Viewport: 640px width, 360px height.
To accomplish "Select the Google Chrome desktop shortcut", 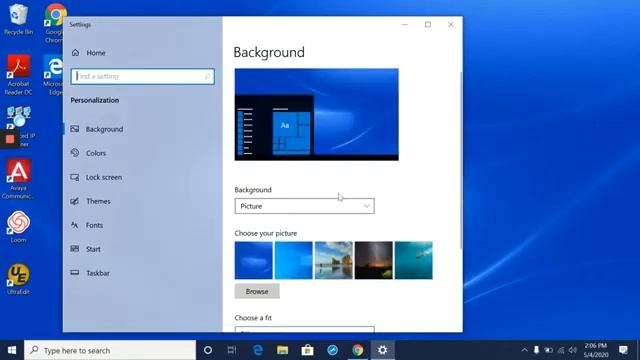I will [x=54, y=23].
